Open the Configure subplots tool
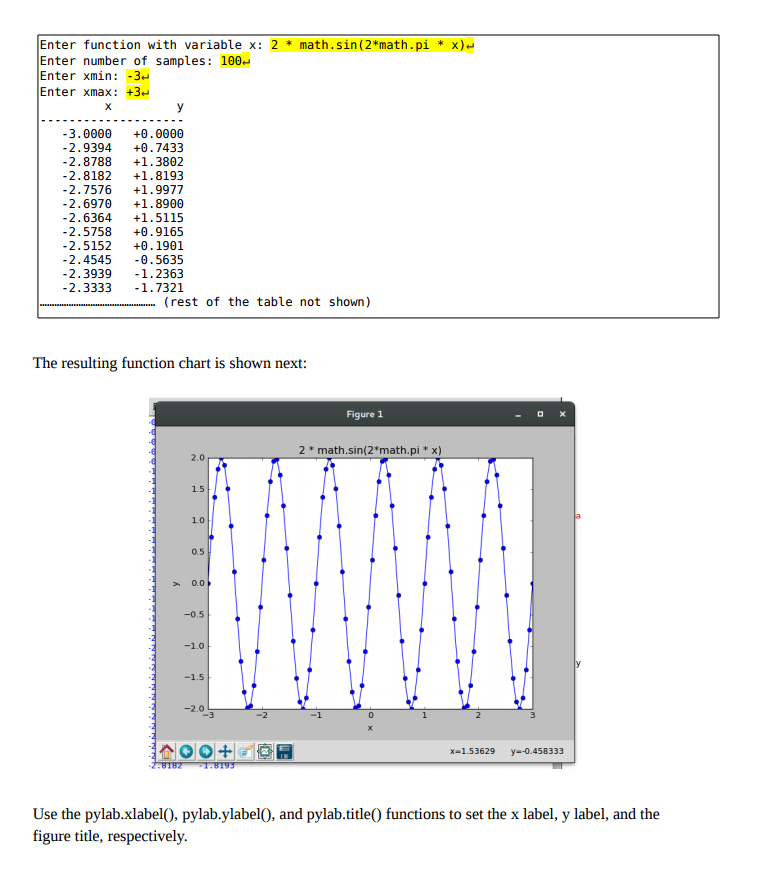 click(x=265, y=752)
